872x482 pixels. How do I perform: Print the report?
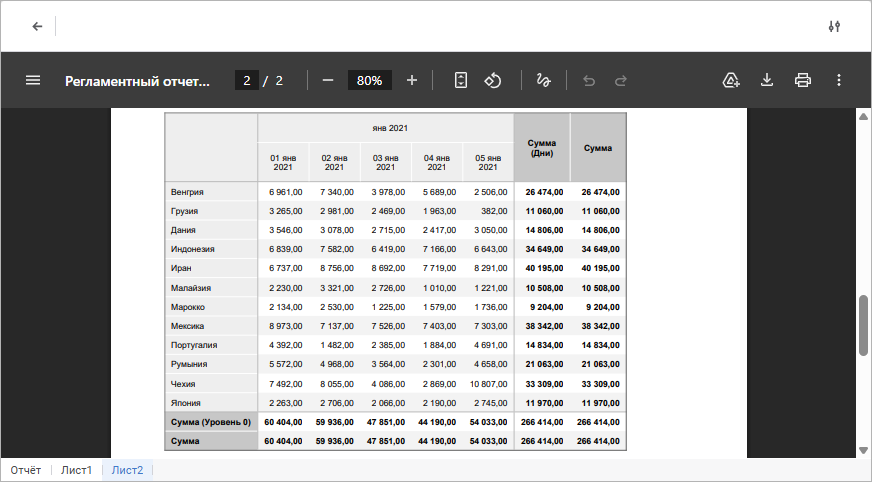tap(802, 81)
